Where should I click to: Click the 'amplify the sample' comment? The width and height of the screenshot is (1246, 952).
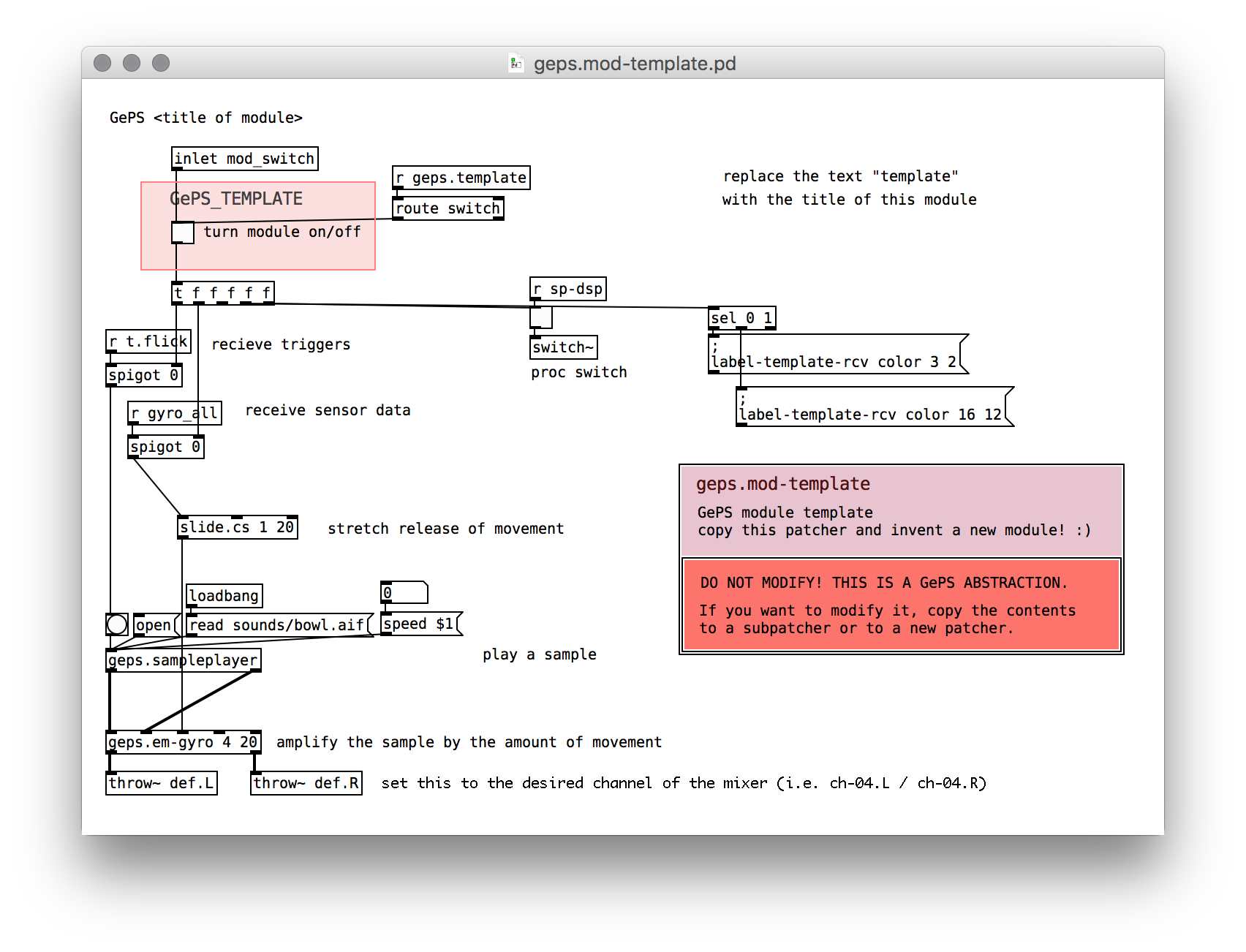coord(469,742)
